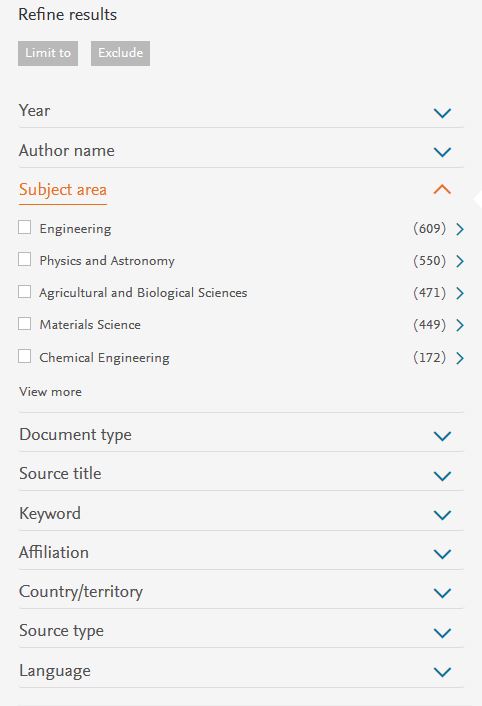
Task: Open the arrow icon next to Engineering count
Action: (x=459, y=229)
